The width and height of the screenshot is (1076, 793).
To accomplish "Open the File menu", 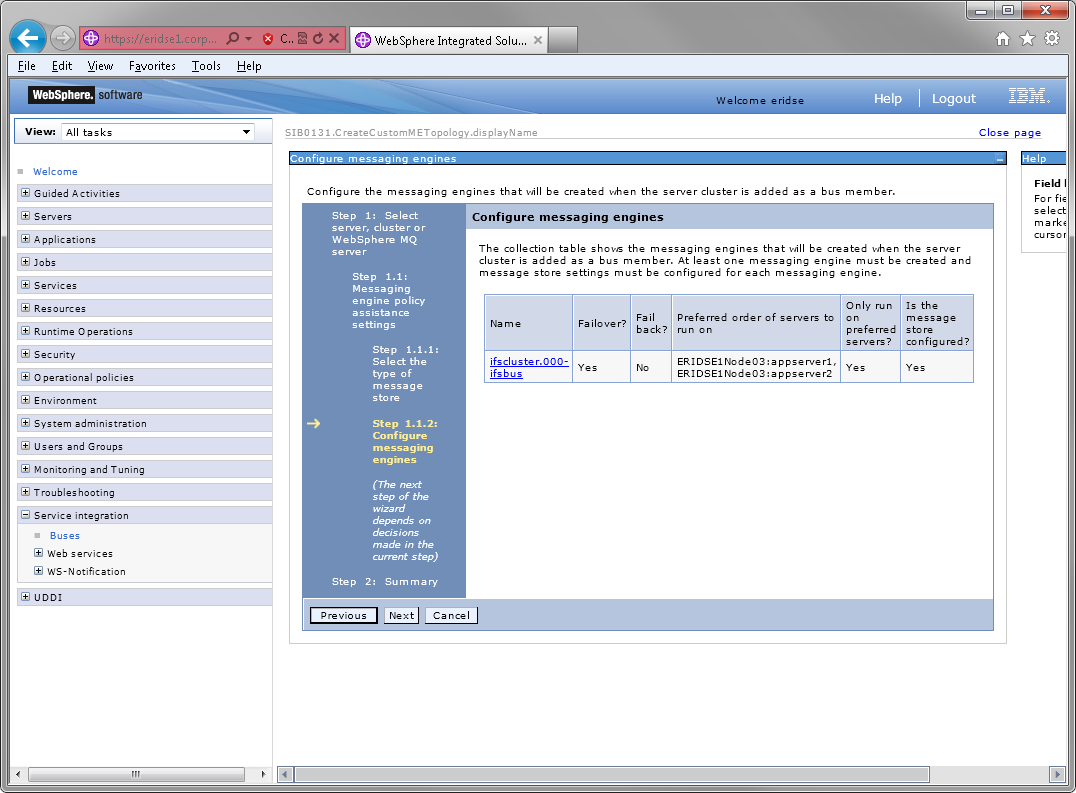I will [27, 66].
